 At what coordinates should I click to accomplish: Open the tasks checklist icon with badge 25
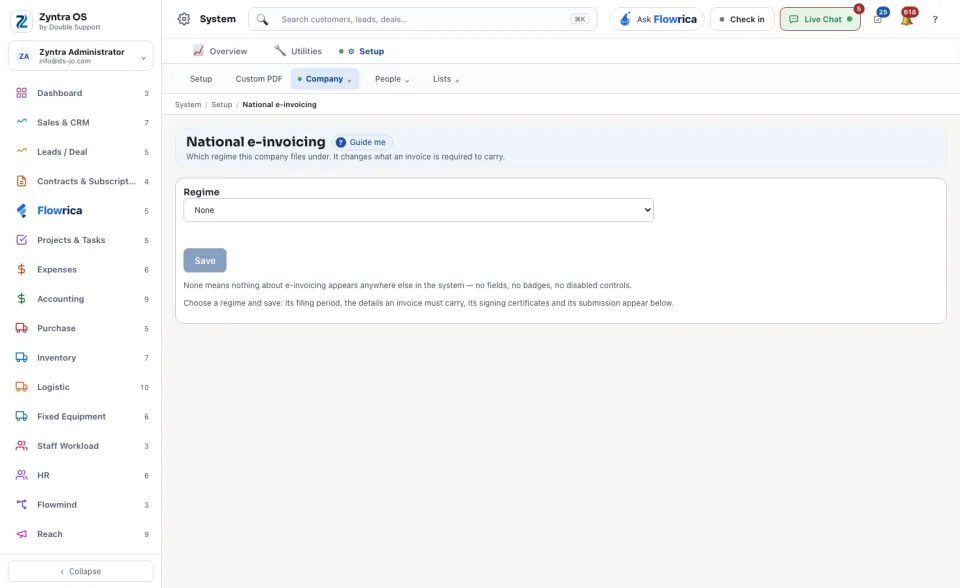point(878,19)
